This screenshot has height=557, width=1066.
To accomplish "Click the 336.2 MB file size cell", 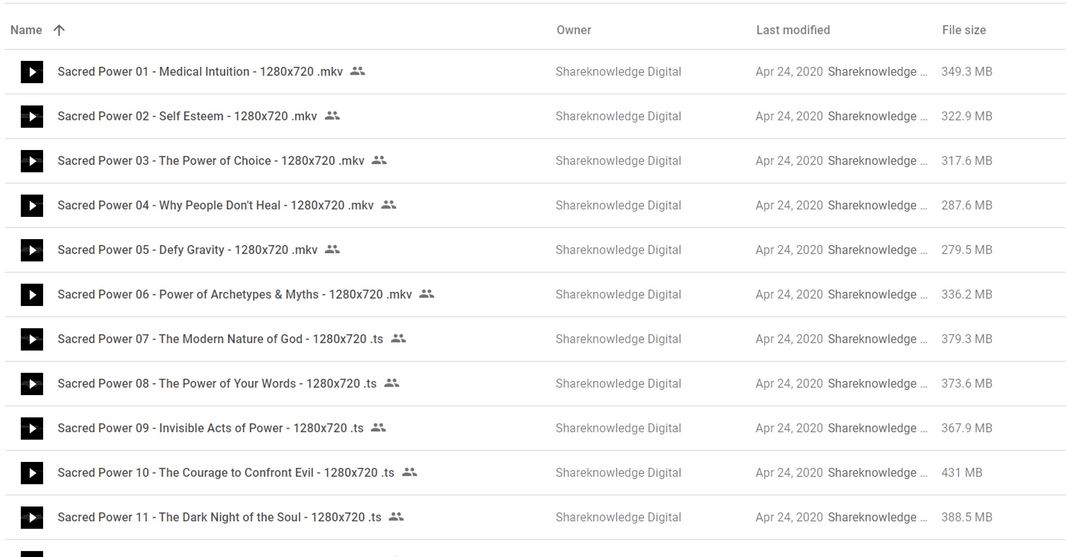I will pyautogui.click(x=966, y=295).
